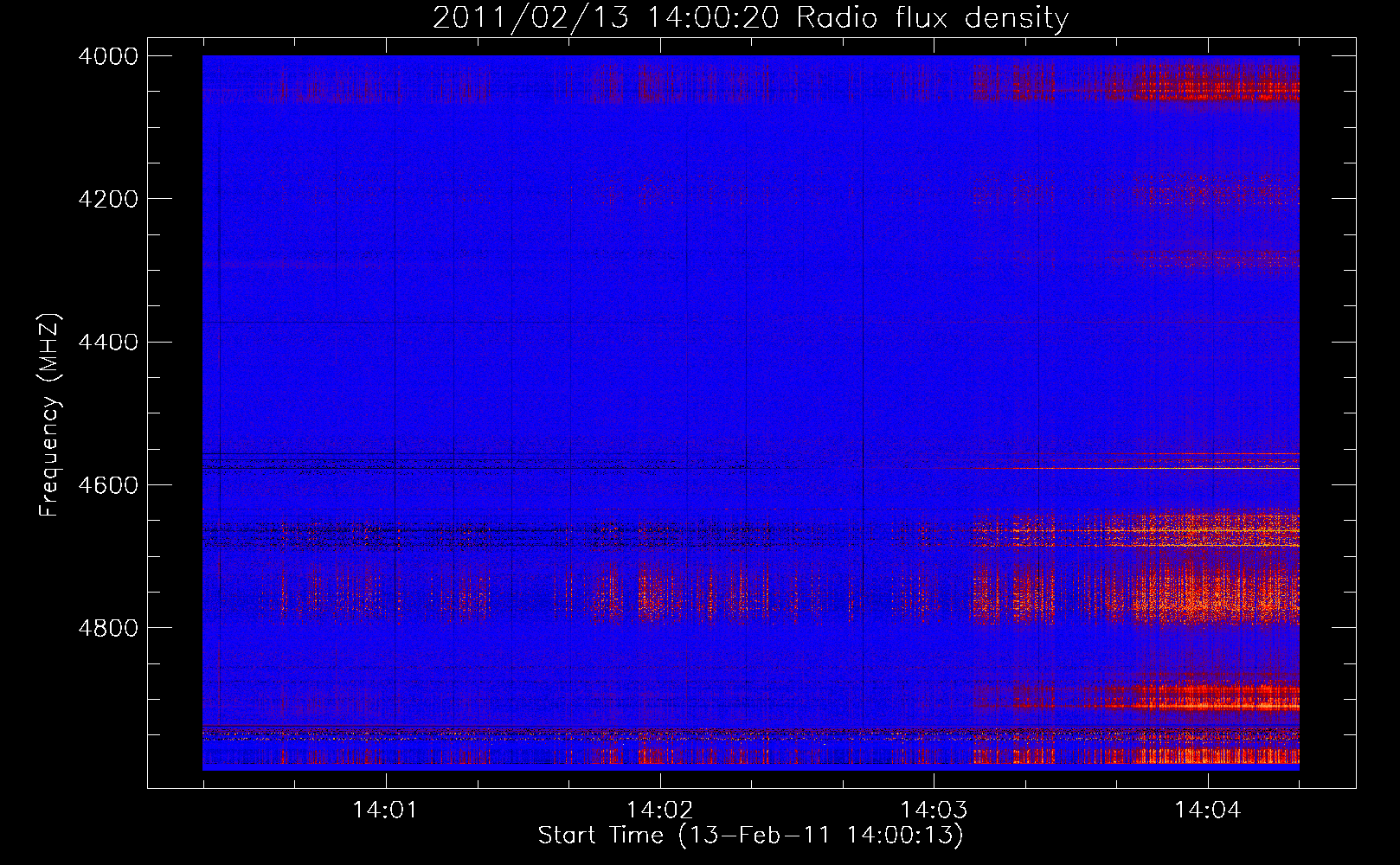Select the 4000 frequency axis label
Viewport: 1400px width, 865px height.
pos(108,56)
